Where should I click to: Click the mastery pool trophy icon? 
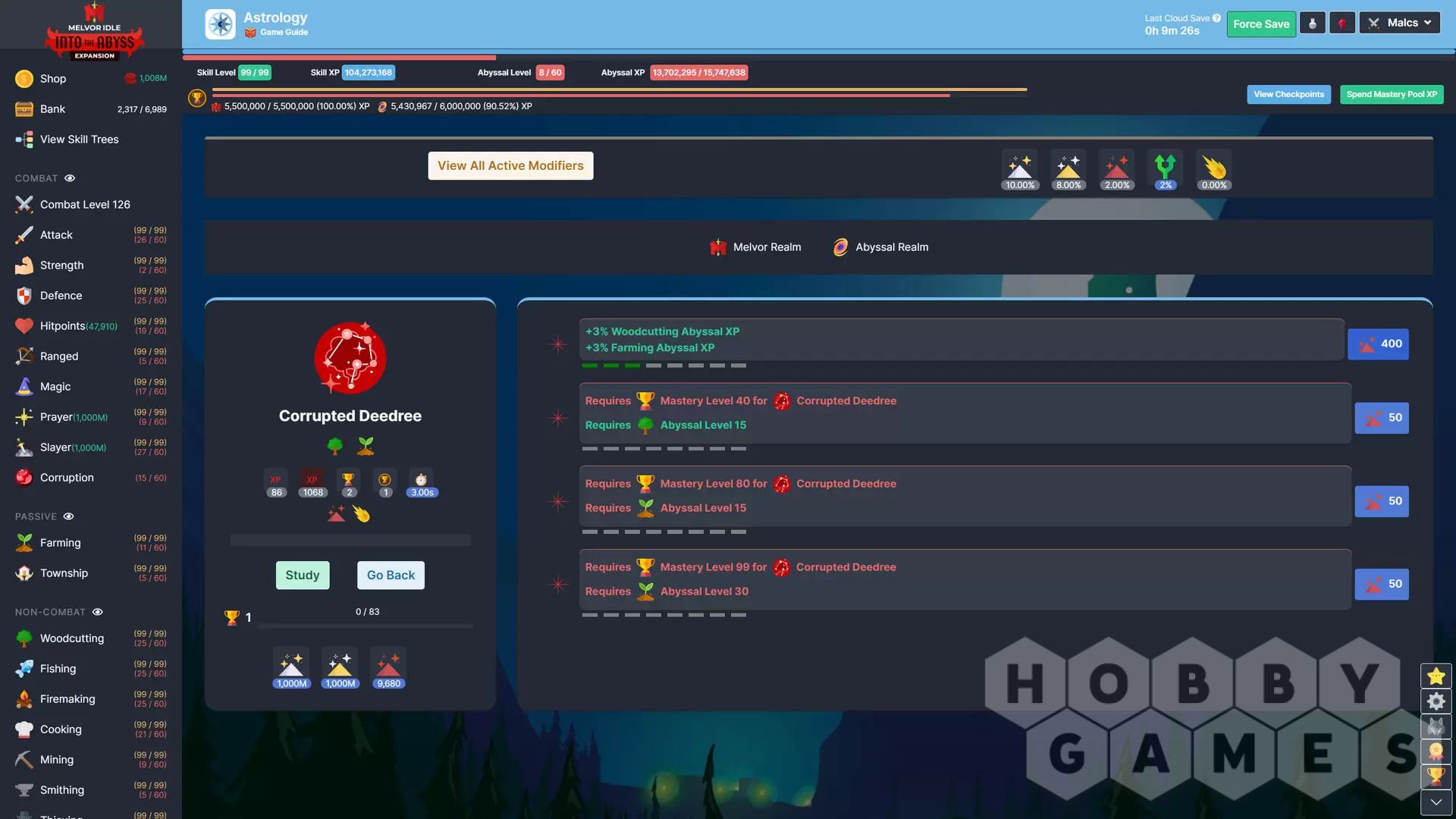(197, 98)
